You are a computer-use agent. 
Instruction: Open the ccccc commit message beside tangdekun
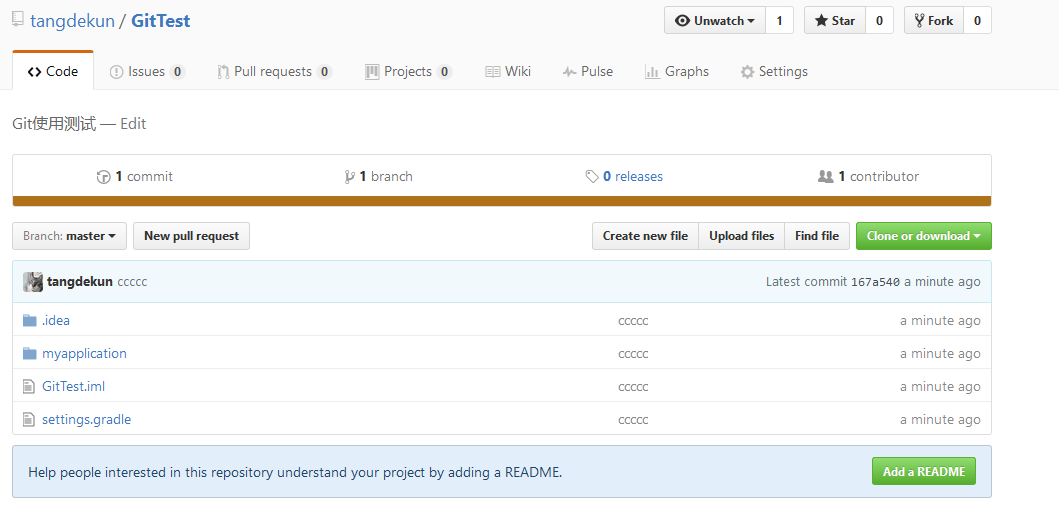[x=132, y=282]
